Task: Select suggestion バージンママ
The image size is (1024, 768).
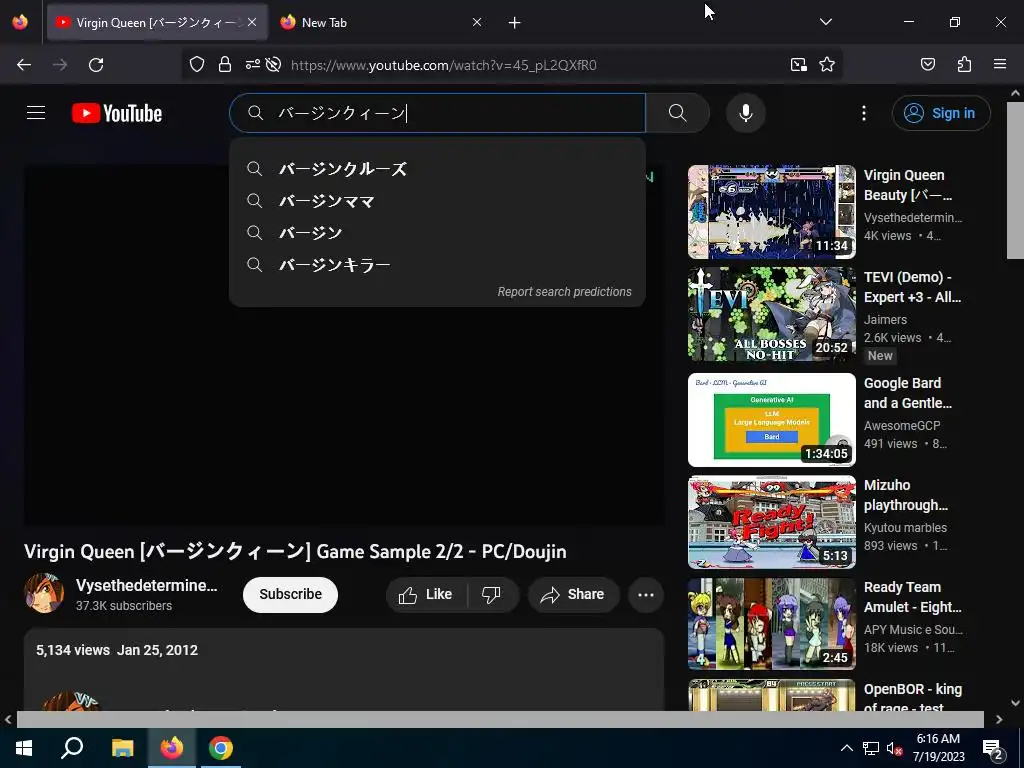Action: tap(438, 201)
